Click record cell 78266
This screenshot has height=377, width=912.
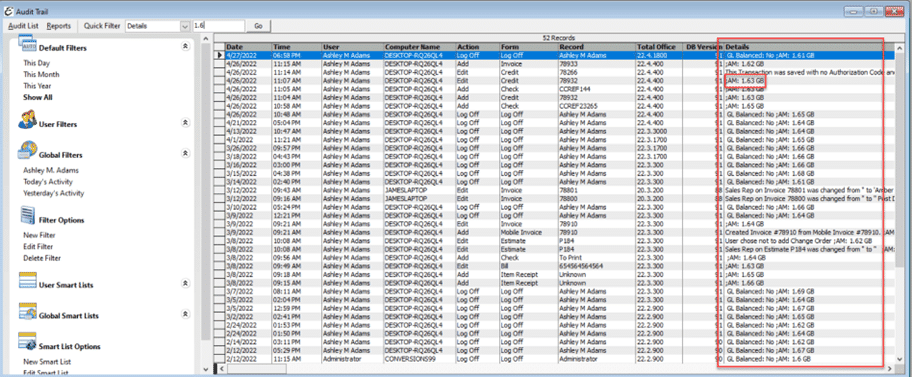pos(596,72)
